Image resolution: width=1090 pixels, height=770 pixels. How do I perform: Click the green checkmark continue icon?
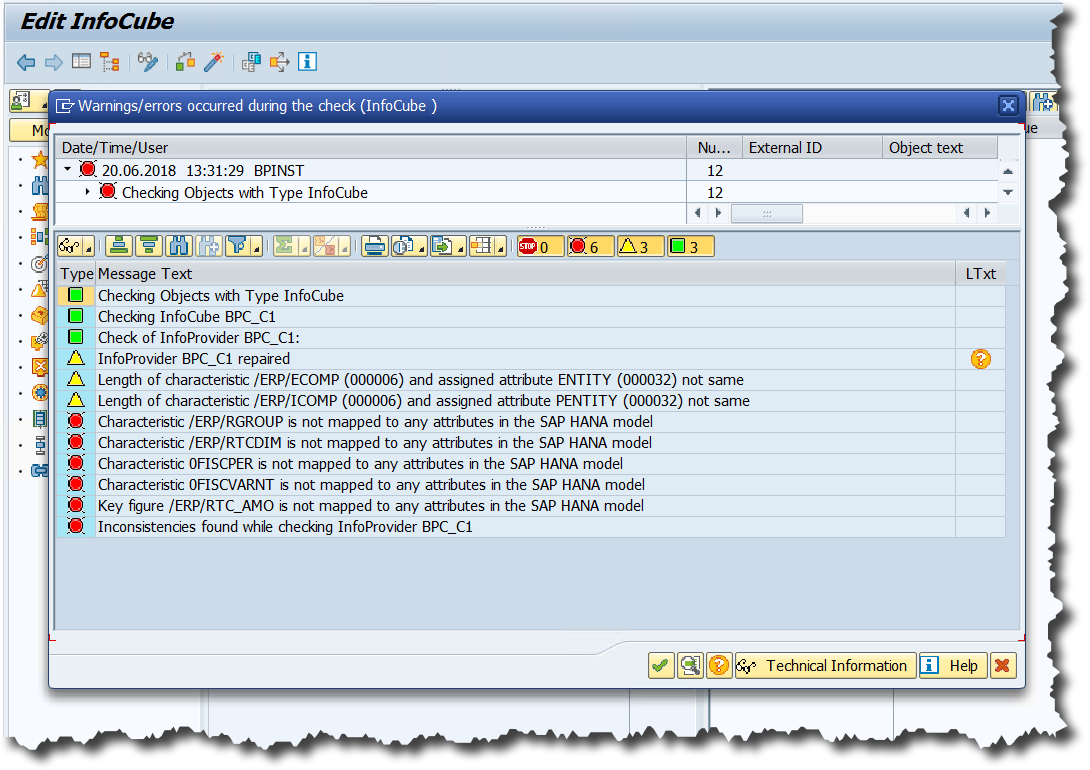click(x=660, y=666)
